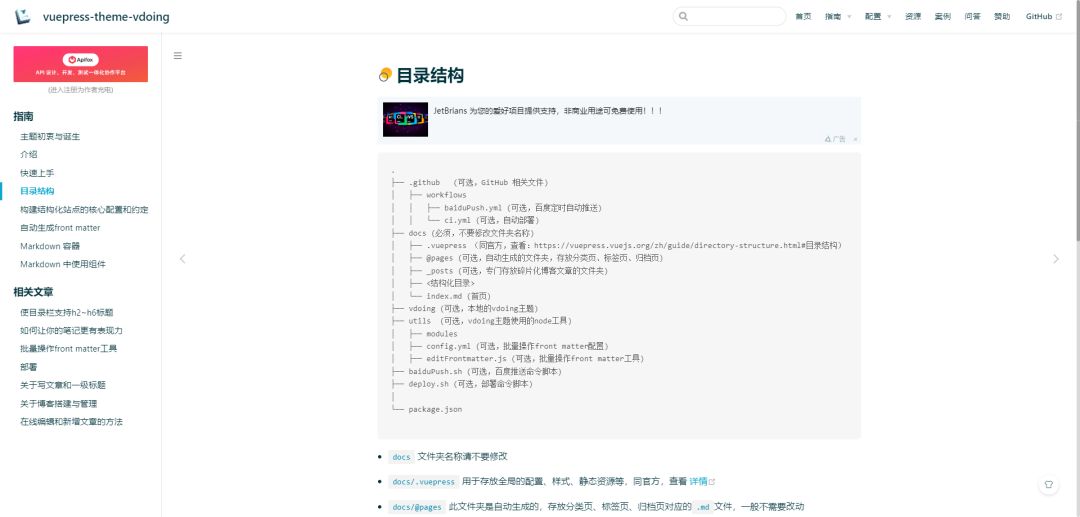Screen dimensions: 1080x517
Task: Open 主题初衷与诞生 in sidebar
Action: click(50, 136)
